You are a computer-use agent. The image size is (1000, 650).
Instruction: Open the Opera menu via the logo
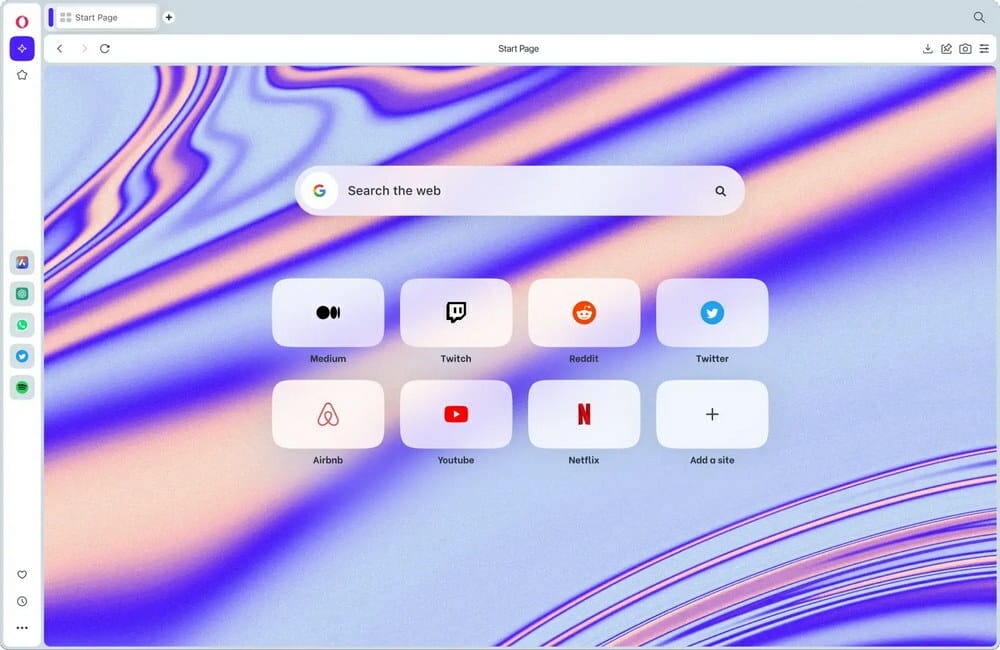(22, 17)
